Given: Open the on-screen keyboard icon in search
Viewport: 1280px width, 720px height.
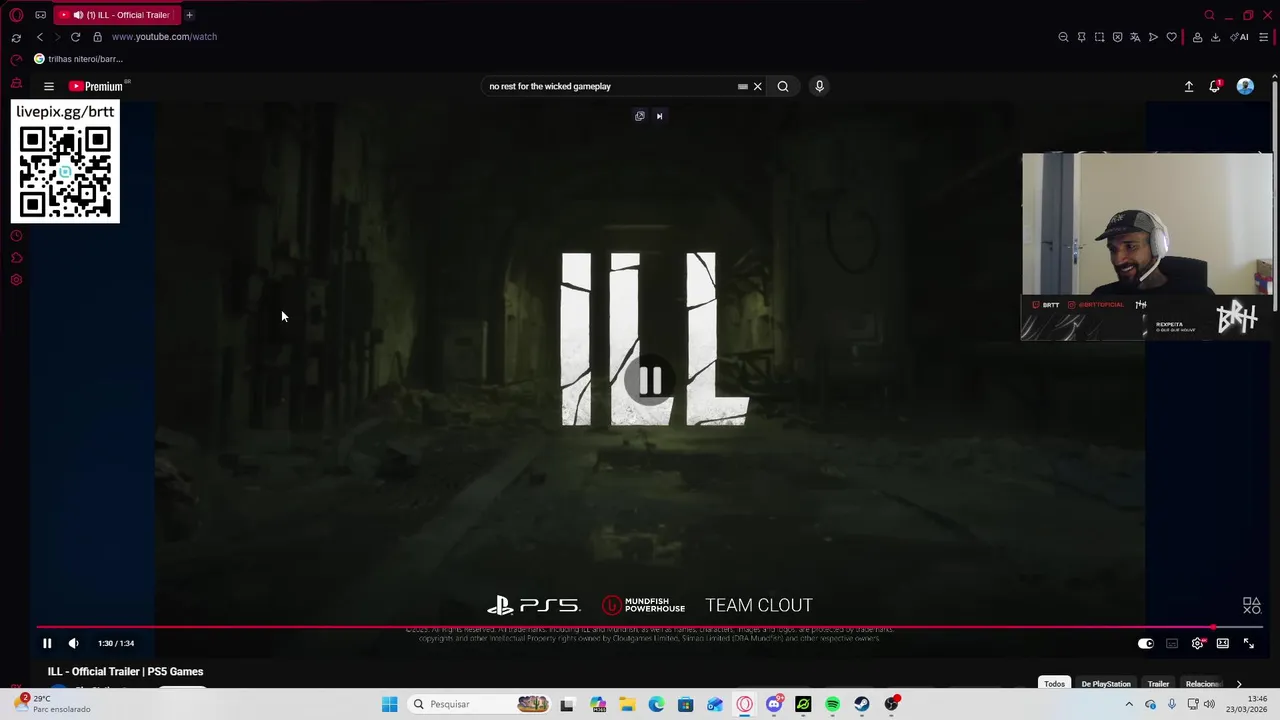Looking at the screenshot, I should point(742,86).
